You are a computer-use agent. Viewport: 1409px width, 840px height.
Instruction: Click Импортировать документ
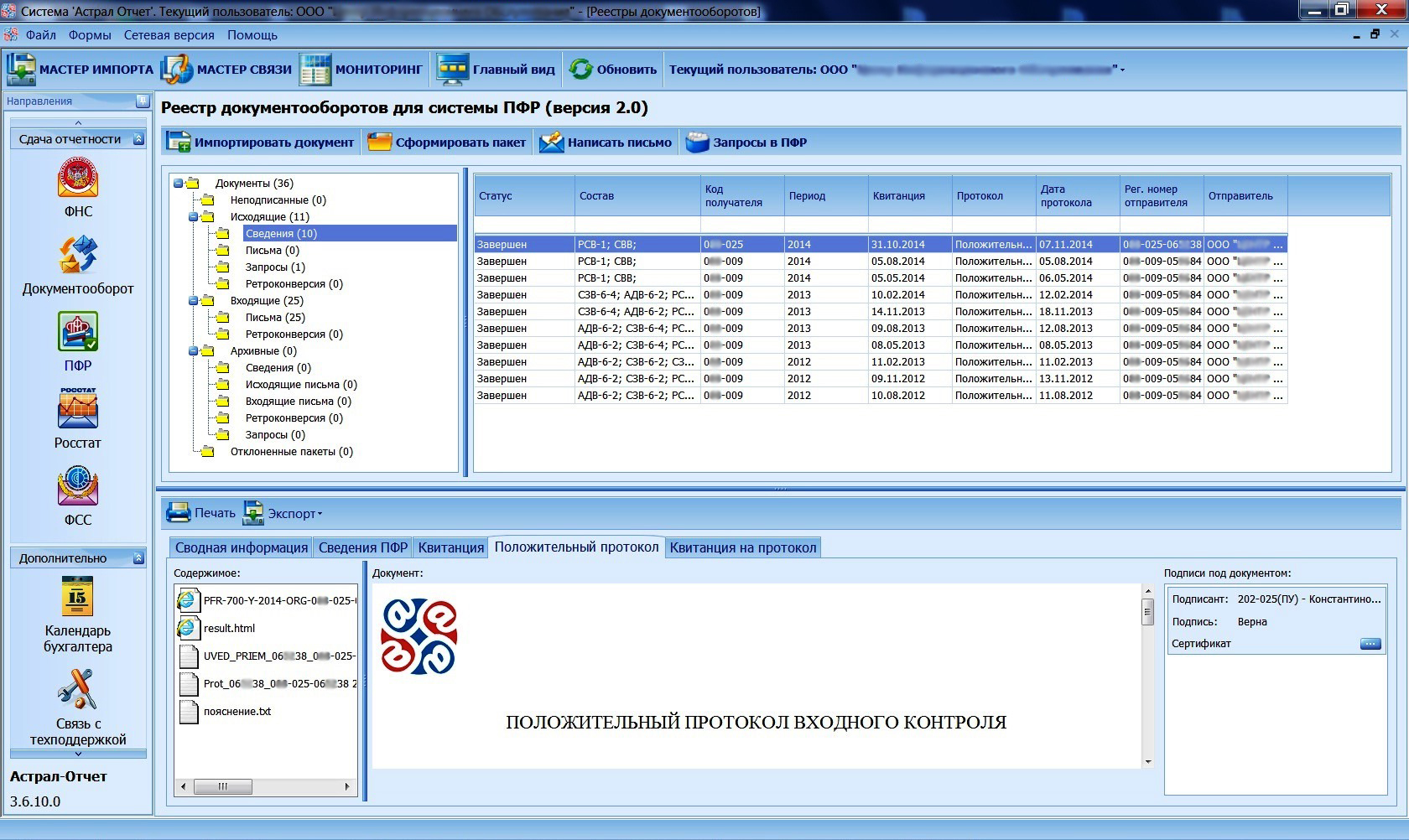pos(260,143)
